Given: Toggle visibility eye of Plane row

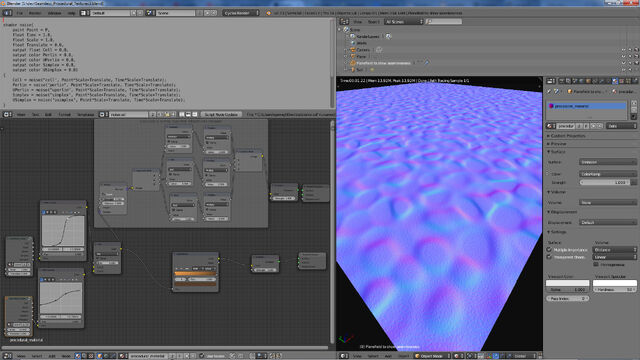Looking at the screenshot, I should click(623, 56).
